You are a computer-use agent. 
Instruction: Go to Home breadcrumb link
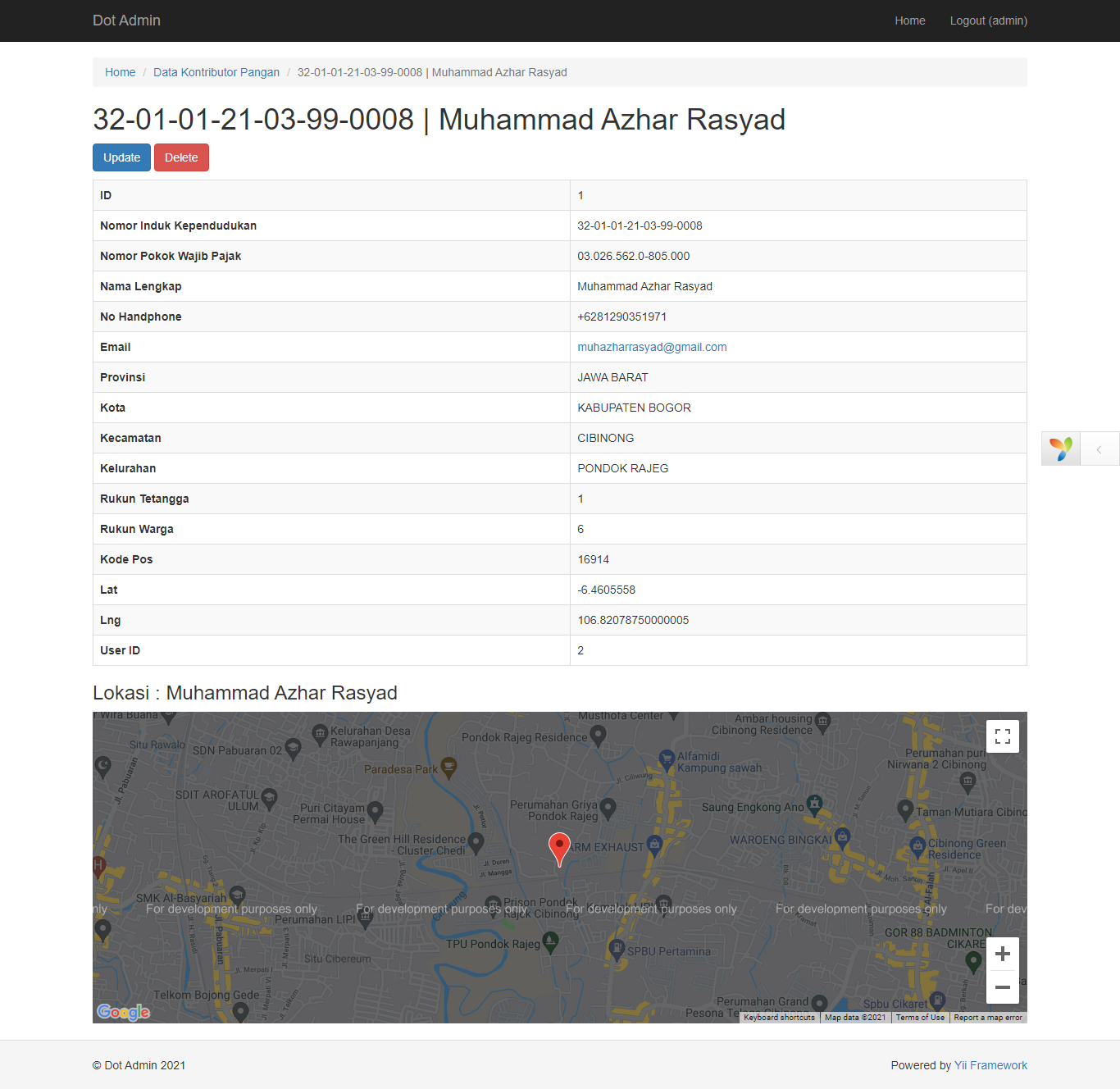120,72
